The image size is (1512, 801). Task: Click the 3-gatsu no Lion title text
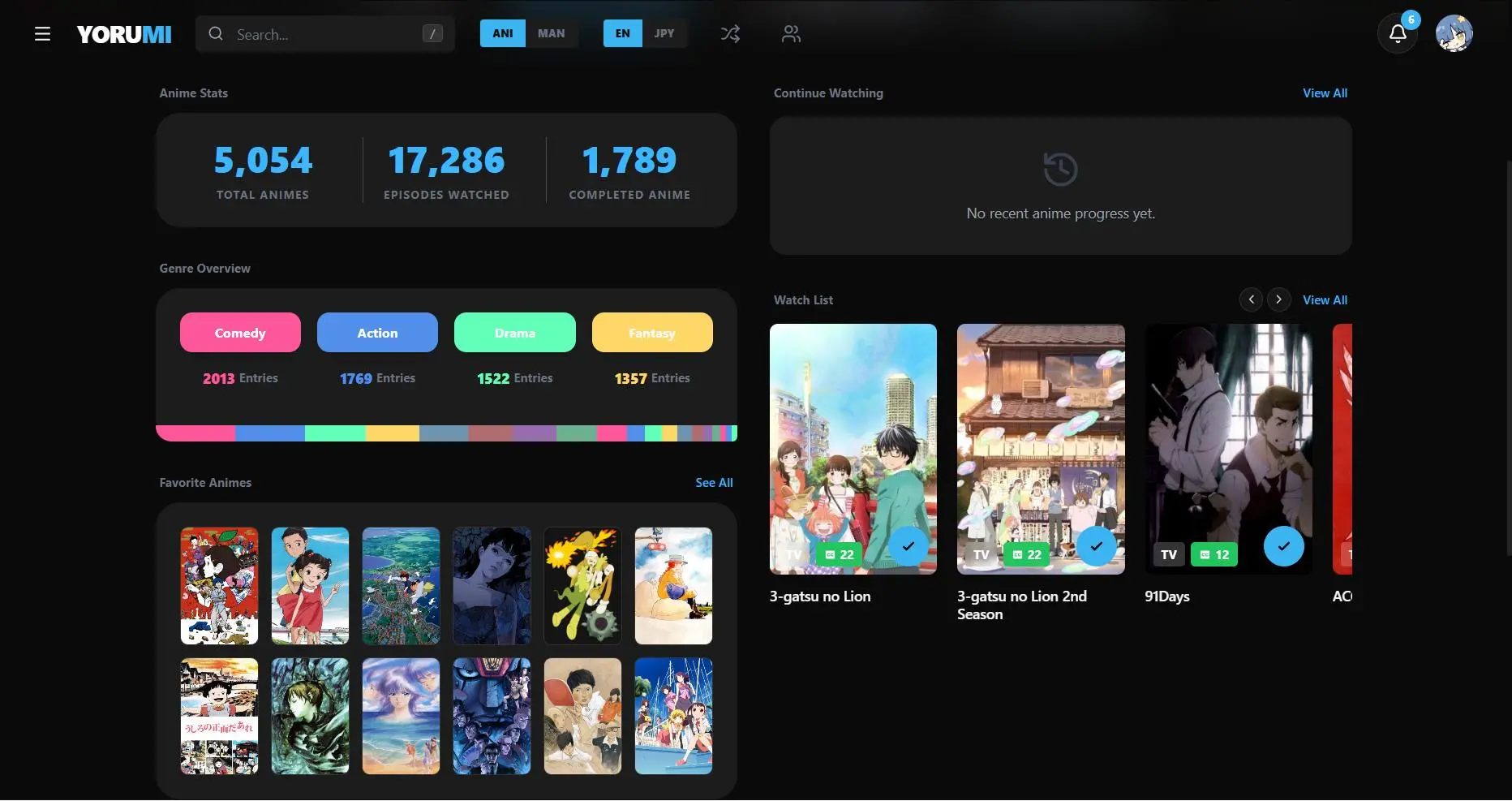(820, 596)
